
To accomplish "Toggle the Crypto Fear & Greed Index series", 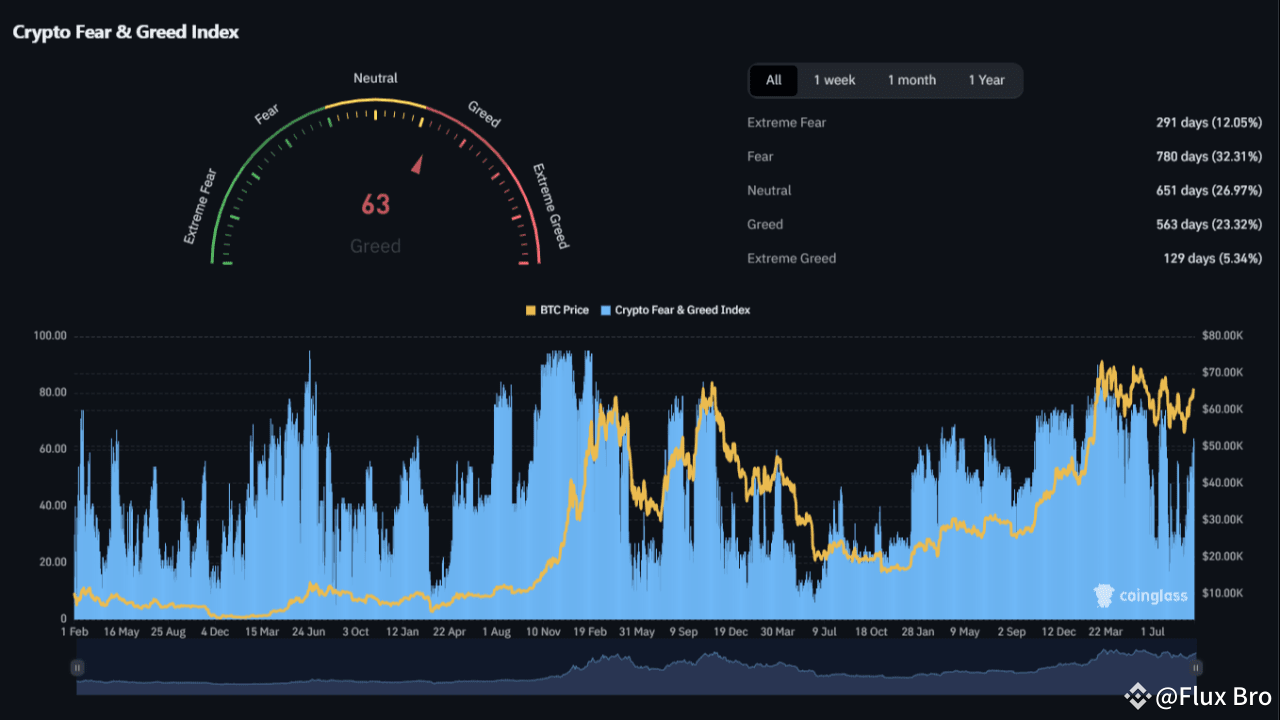I will pyautogui.click(x=676, y=310).
